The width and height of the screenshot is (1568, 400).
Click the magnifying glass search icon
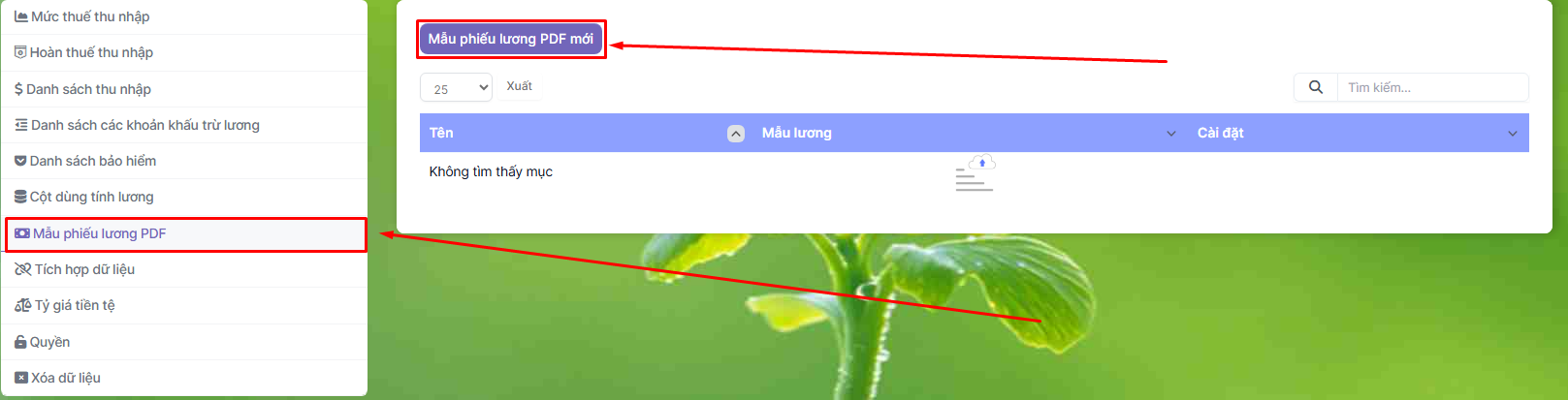click(1316, 87)
